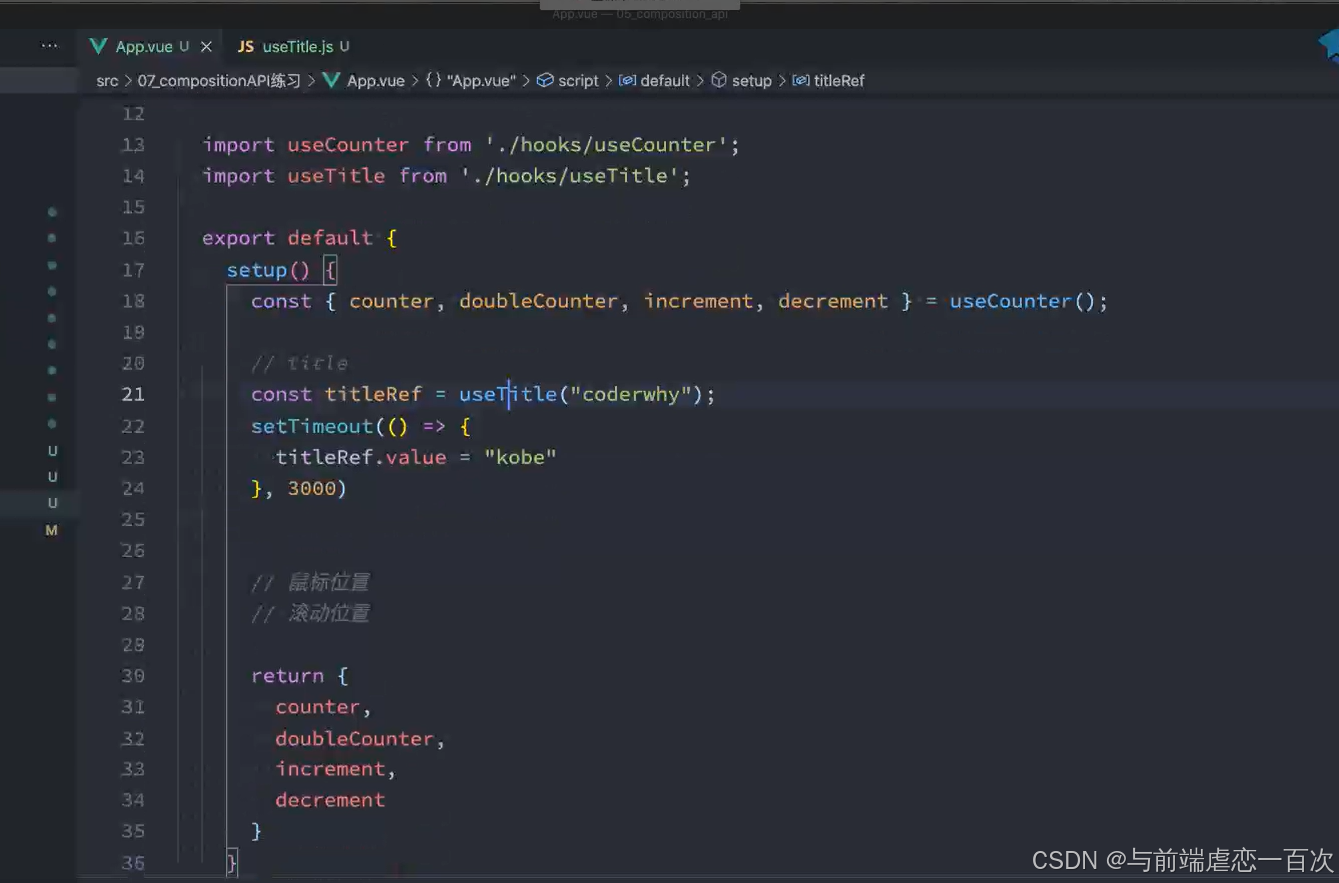
Task: Click setTimeout on line 22
Action: pyautogui.click(x=312, y=426)
